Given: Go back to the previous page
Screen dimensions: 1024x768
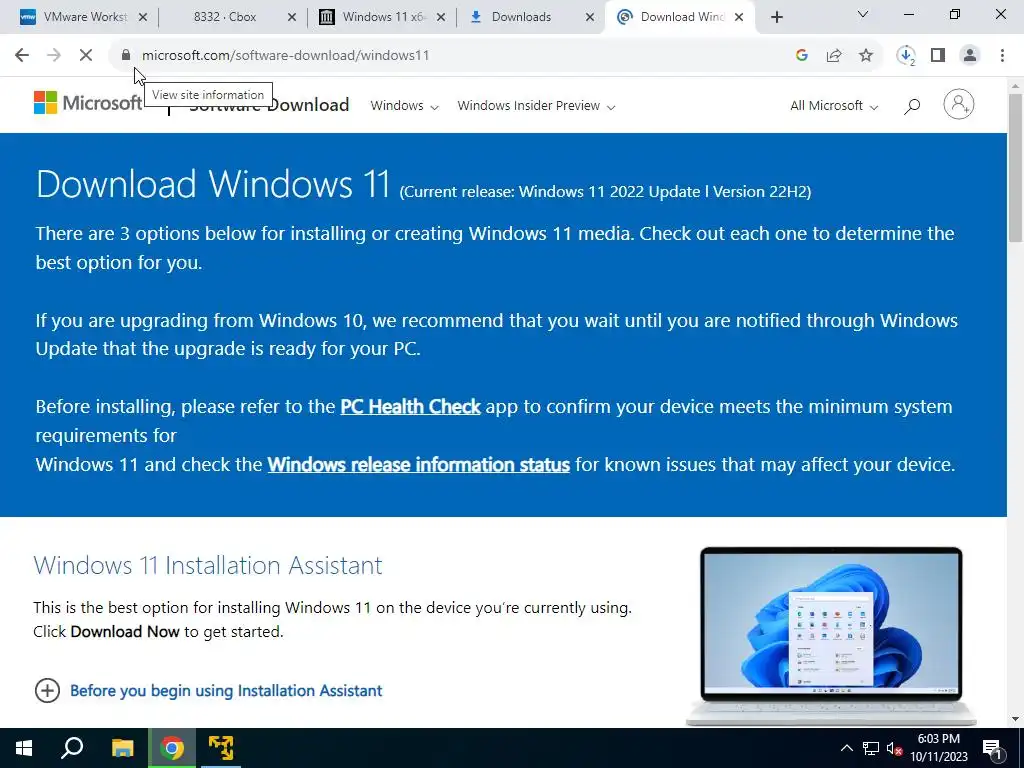Looking at the screenshot, I should (x=22, y=56).
